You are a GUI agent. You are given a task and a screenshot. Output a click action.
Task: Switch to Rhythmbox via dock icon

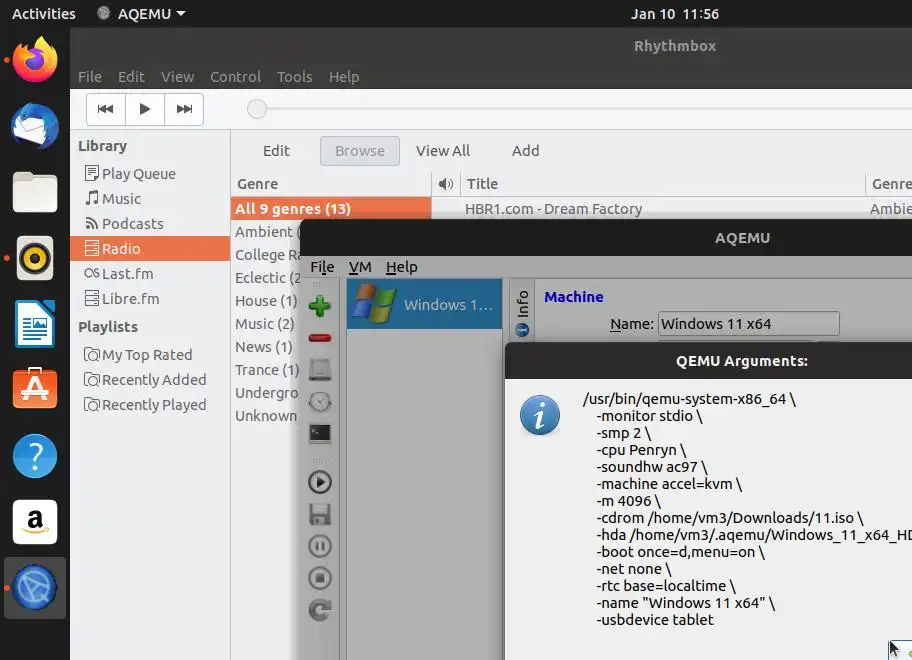[35, 258]
